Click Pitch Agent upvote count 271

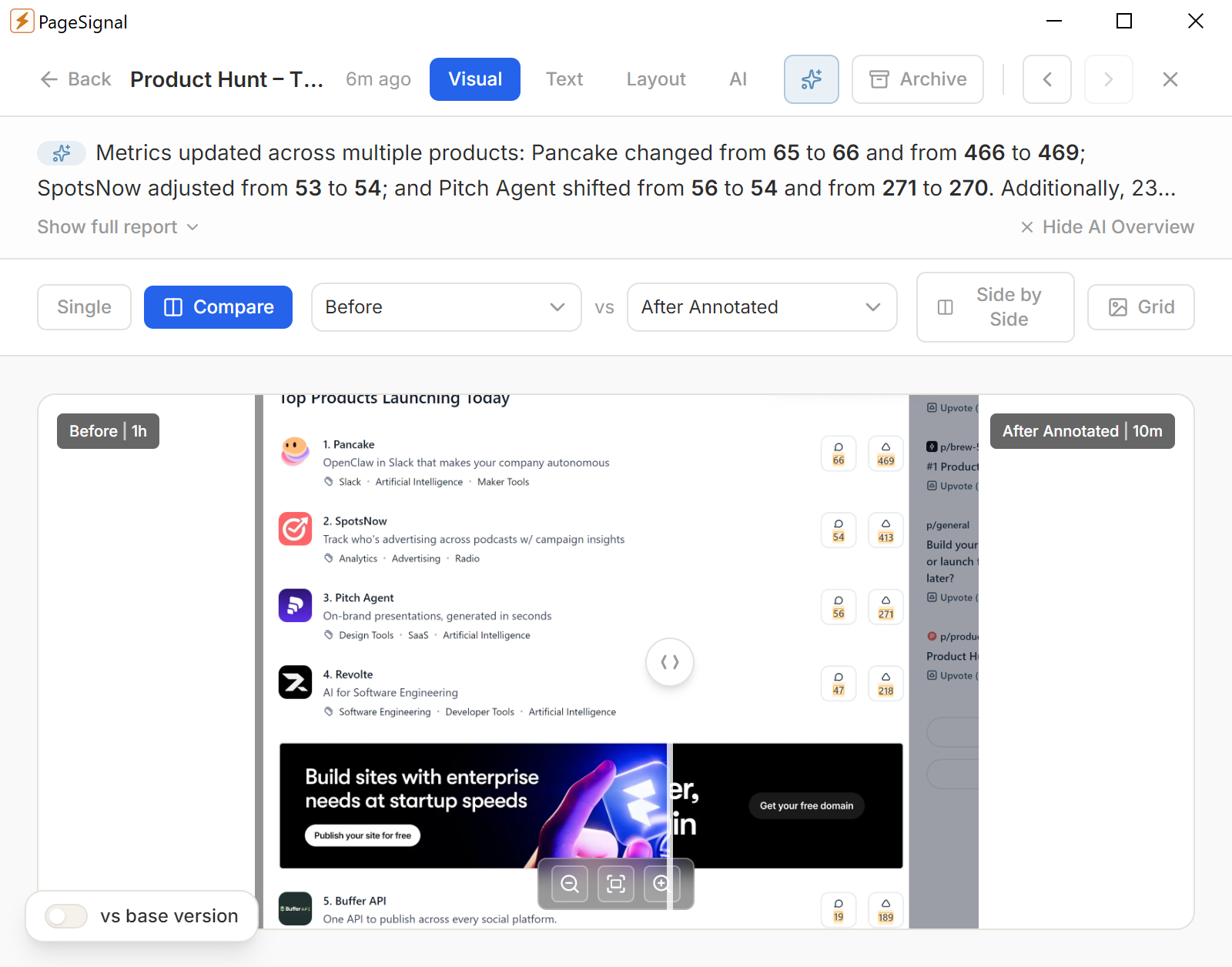pos(885,607)
